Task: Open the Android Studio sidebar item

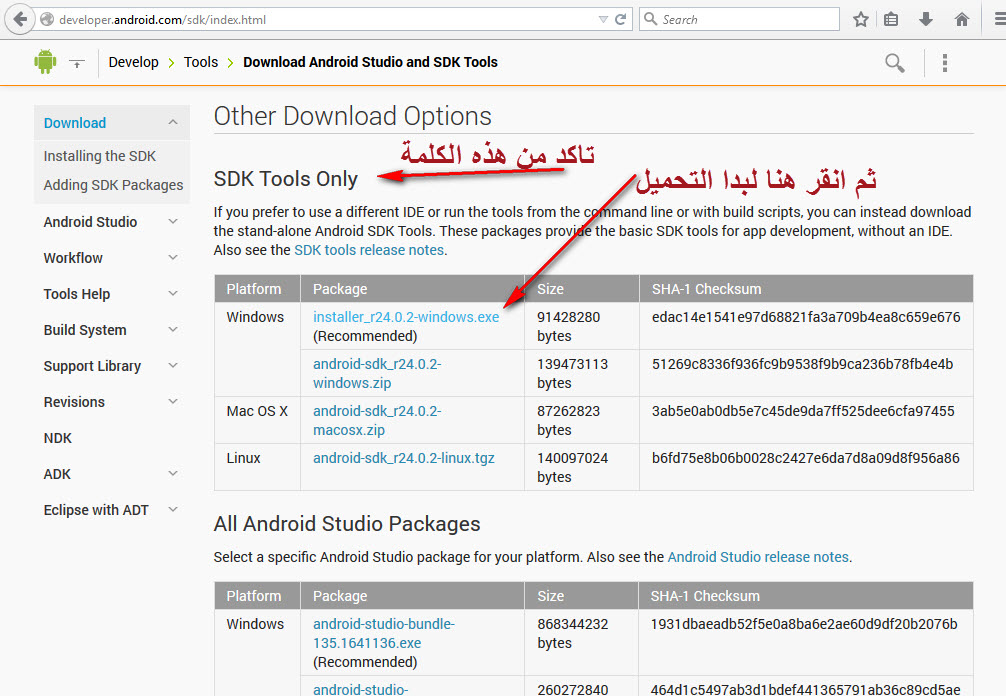Action: click(90, 222)
